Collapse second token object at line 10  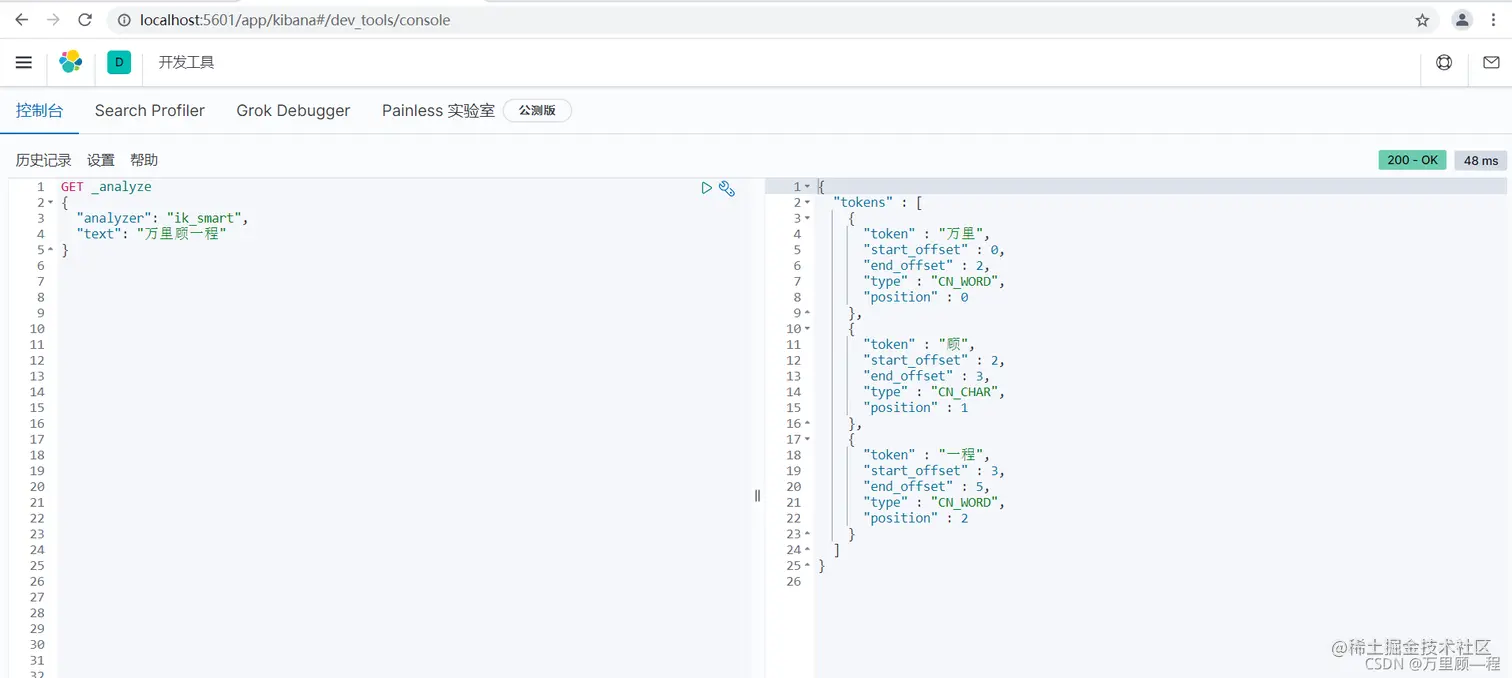tap(807, 329)
